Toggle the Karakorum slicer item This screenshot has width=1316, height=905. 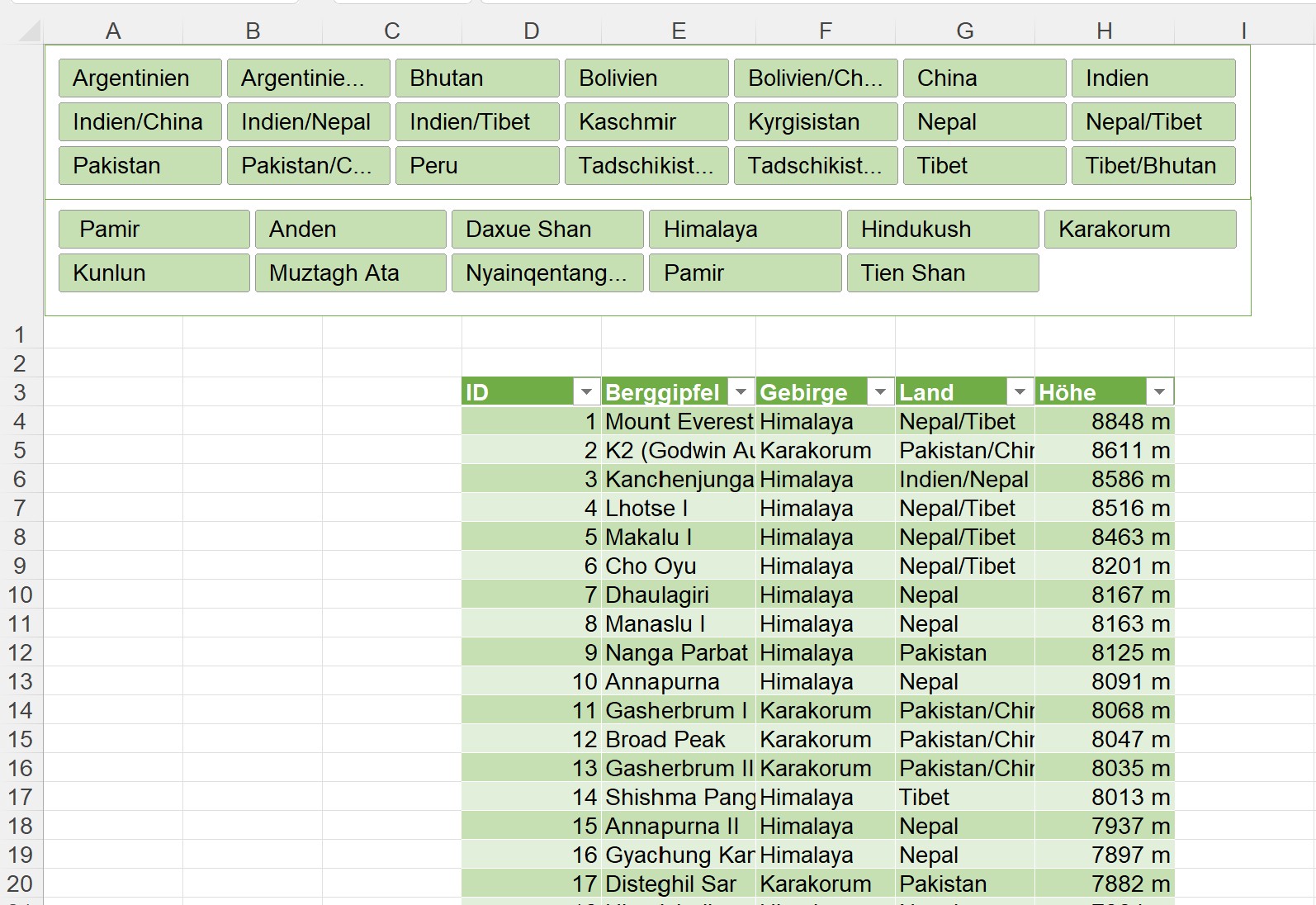tap(1139, 230)
